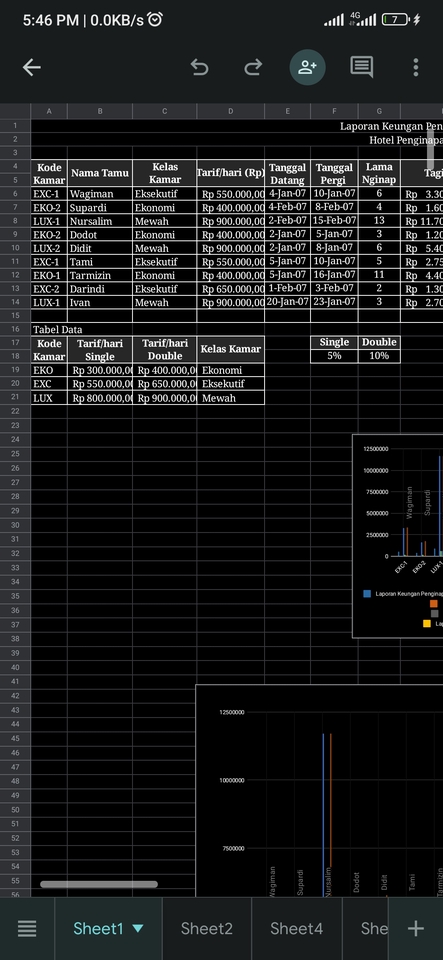The width and height of the screenshot is (443, 960).
Task: Select the 'Rp 300.000,00' single tariff cell
Action: click(x=100, y=370)
